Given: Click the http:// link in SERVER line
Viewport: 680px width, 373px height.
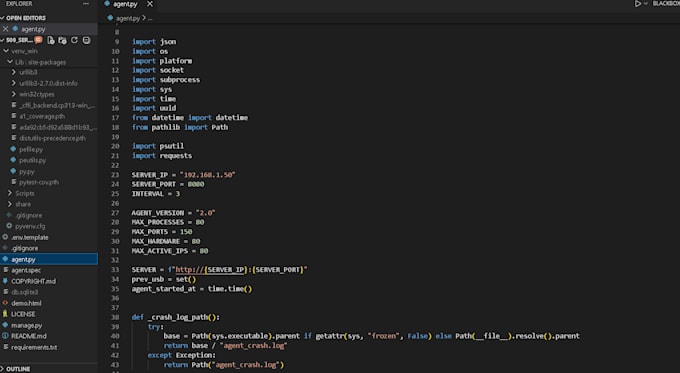Looking at the screenshot, I should click(x=189, y=270).
